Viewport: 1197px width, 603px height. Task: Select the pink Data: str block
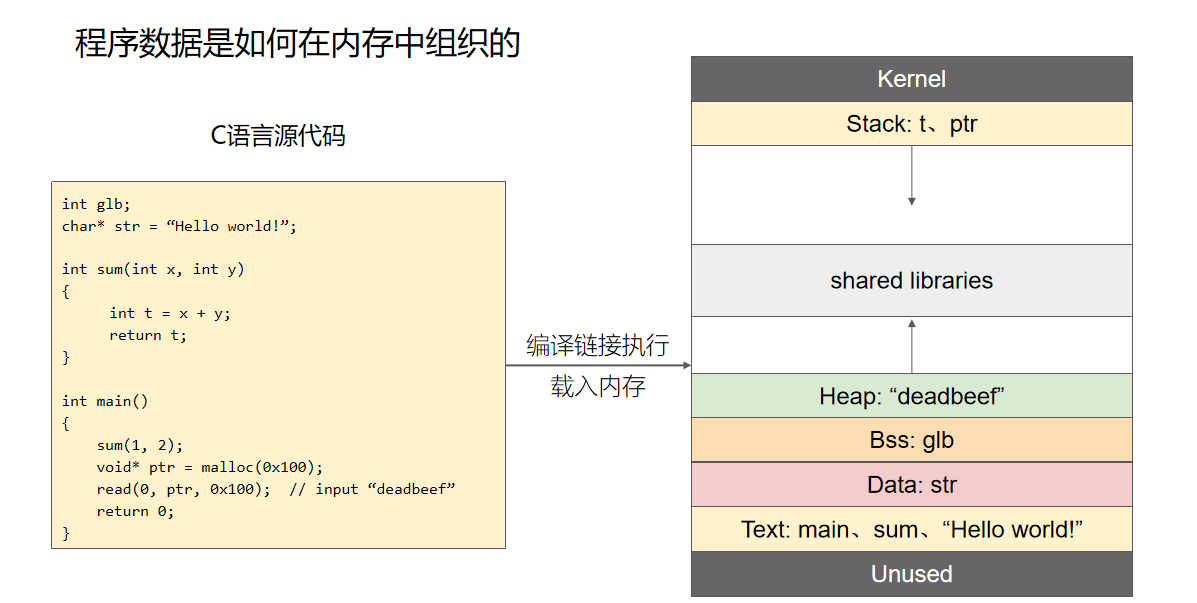click(x=911, y=485)
